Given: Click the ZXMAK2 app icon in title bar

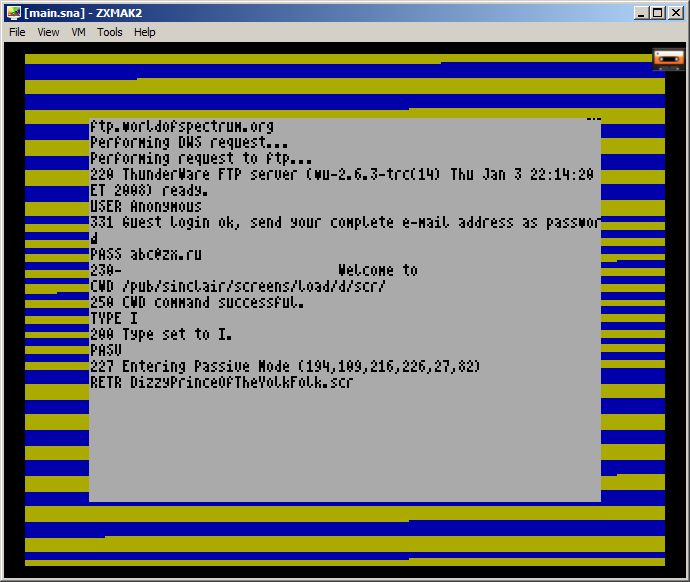Looking at the screenshot, I should click(13, 12).
